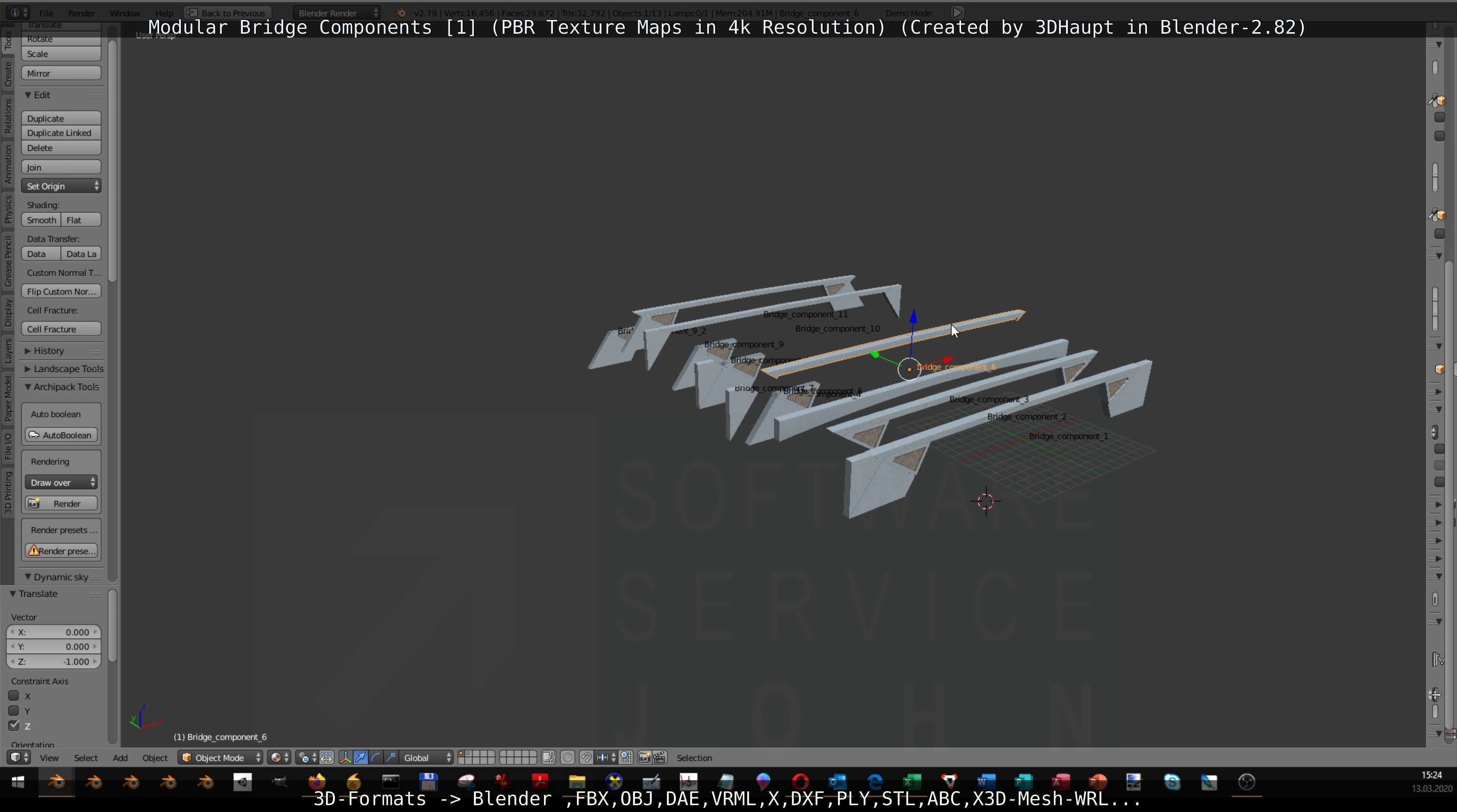Screen dimensions: 1457x812
Task: Click the OpenGL render image camera icon
Action: click(x=644, y=758)
